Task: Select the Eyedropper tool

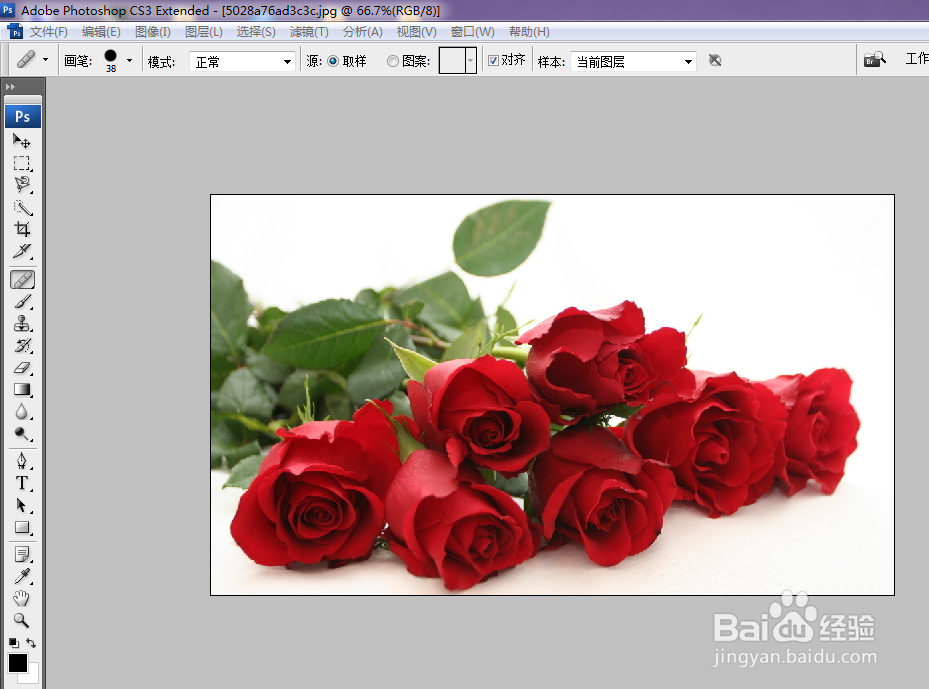Action: (x=22, y=576)
